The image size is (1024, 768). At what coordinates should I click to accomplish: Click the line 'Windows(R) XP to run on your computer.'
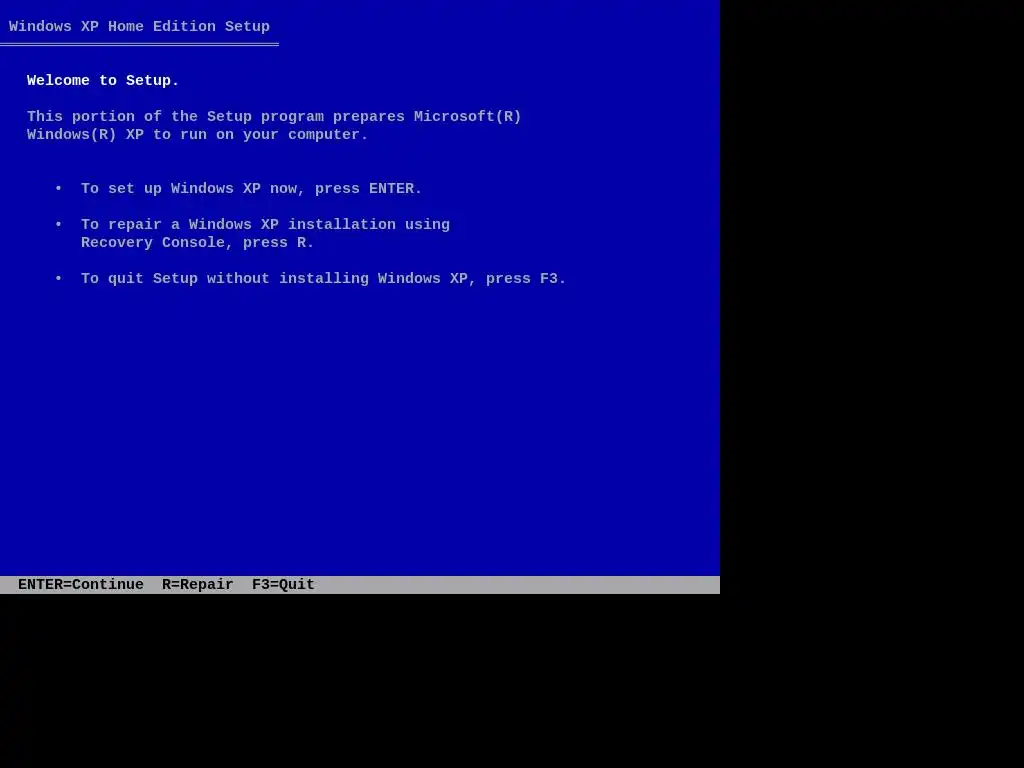tap(197, 135)
